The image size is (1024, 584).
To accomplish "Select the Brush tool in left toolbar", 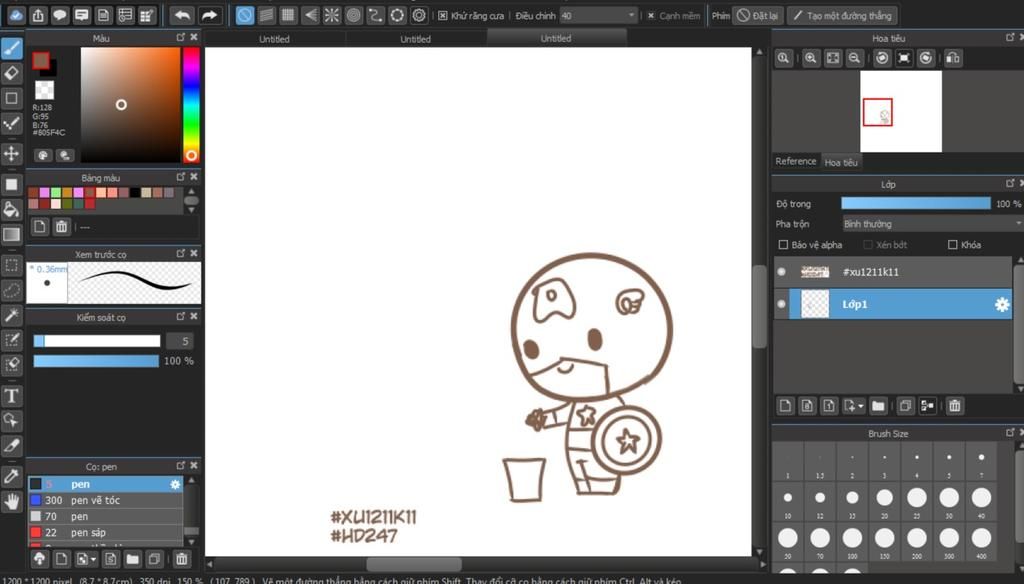I will [x=12, y=48].
